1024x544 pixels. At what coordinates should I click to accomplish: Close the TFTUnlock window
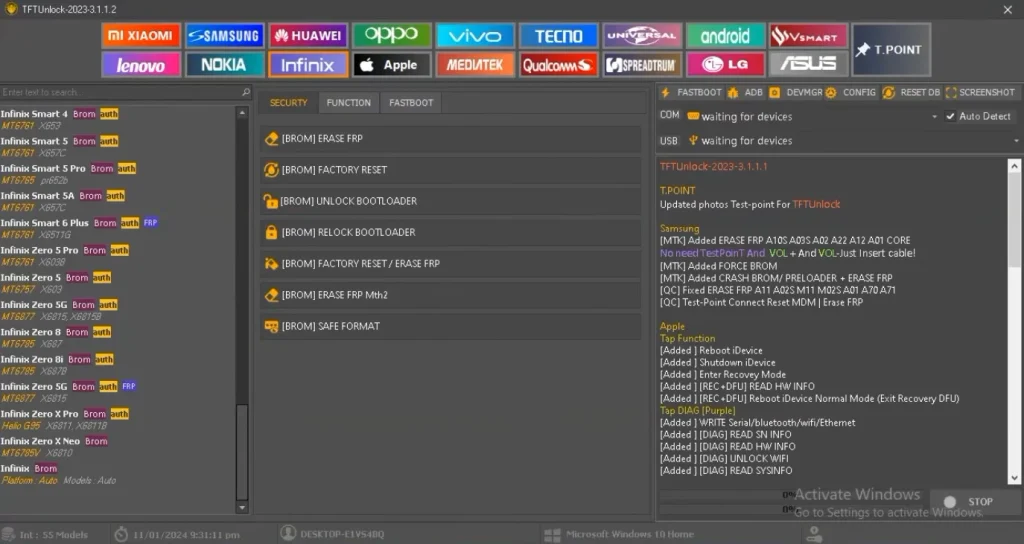coord(1008,9)
